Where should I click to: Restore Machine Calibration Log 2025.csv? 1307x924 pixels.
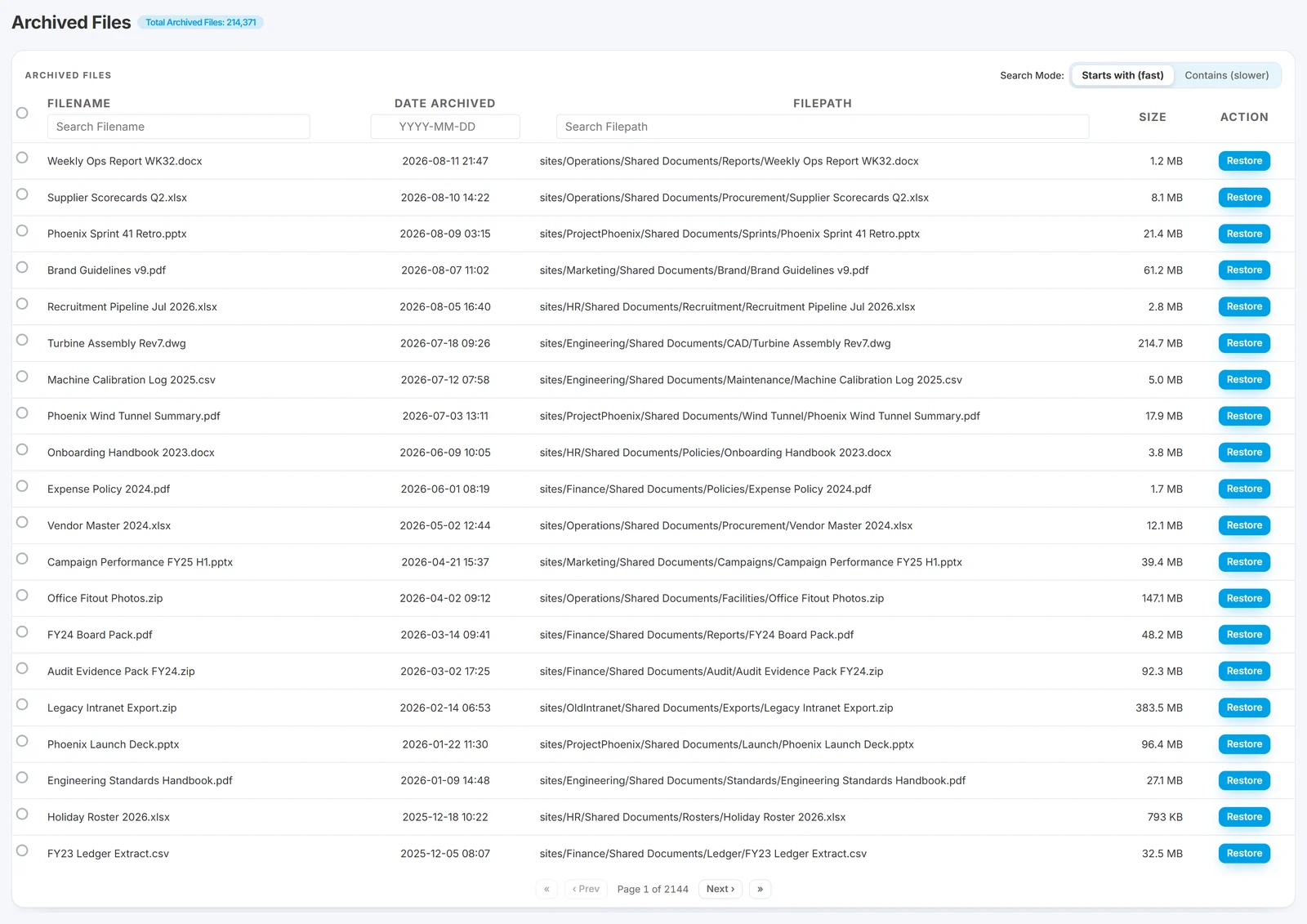(1244, 380)
